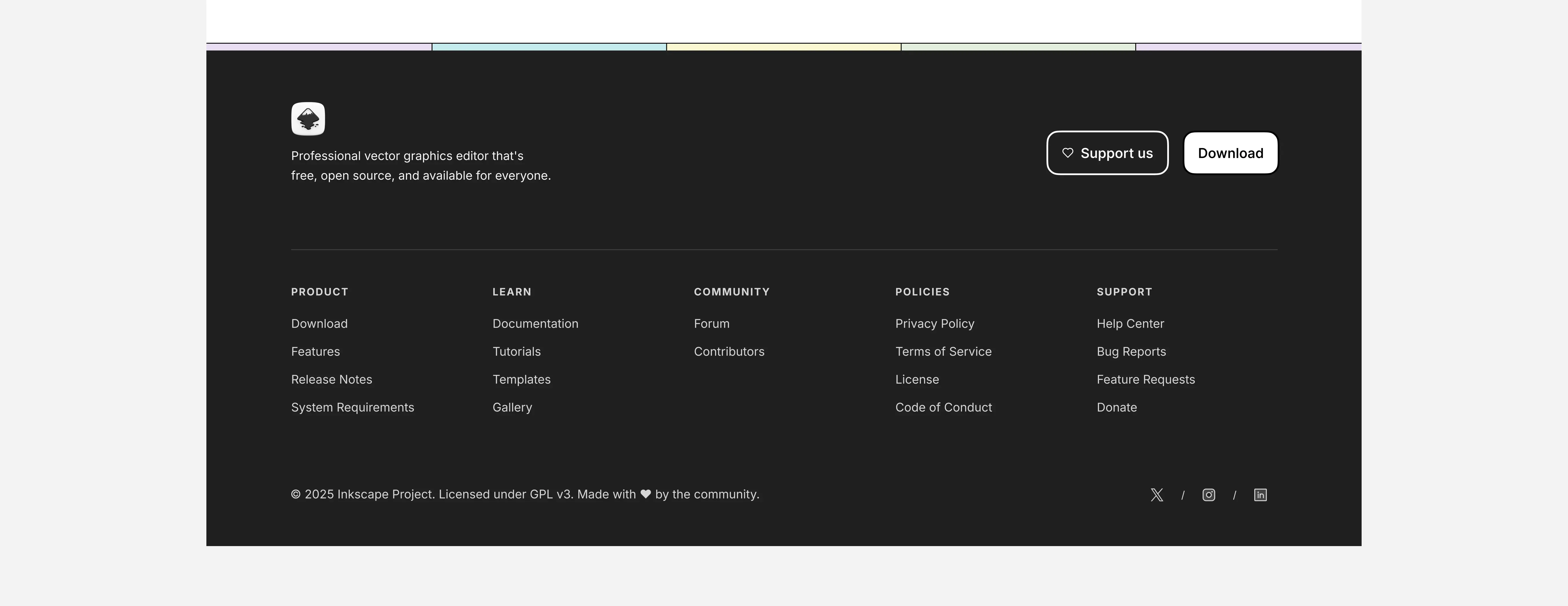Open the X (Twitter) social icon
The image size is (1568, 606).
1157,495
